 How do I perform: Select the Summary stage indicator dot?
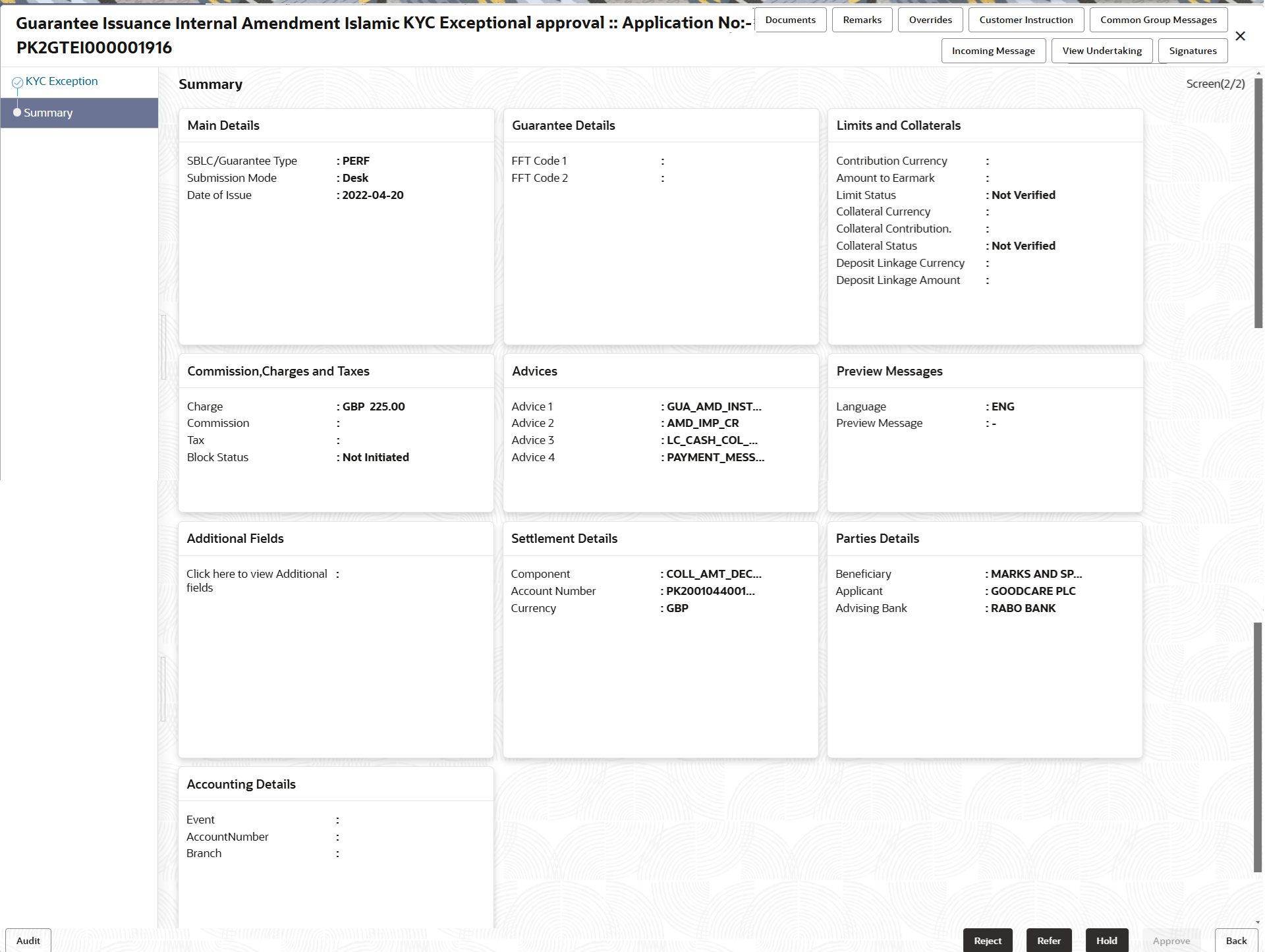[x=17, y=112]
